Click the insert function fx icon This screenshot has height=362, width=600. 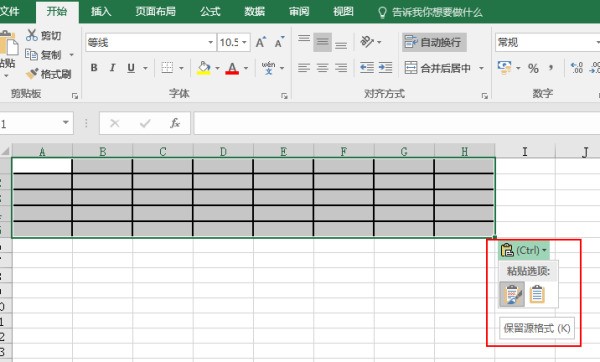click(175, 123)
